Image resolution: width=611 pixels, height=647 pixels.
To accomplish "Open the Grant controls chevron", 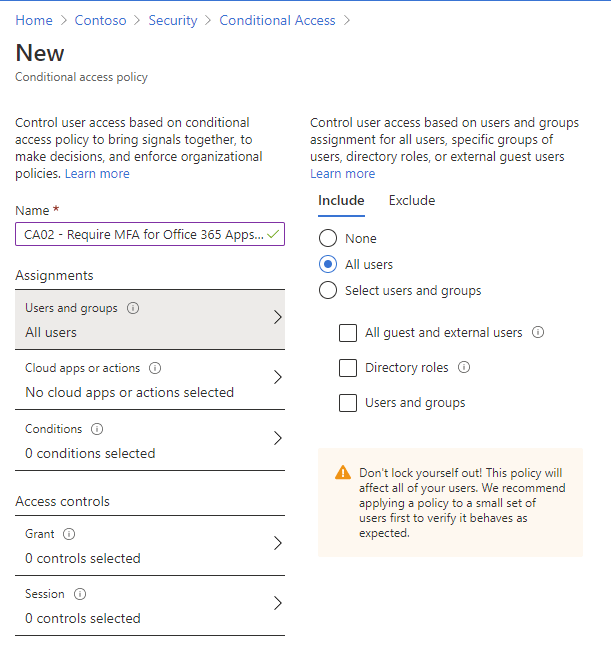I will [x=277, y=543].
